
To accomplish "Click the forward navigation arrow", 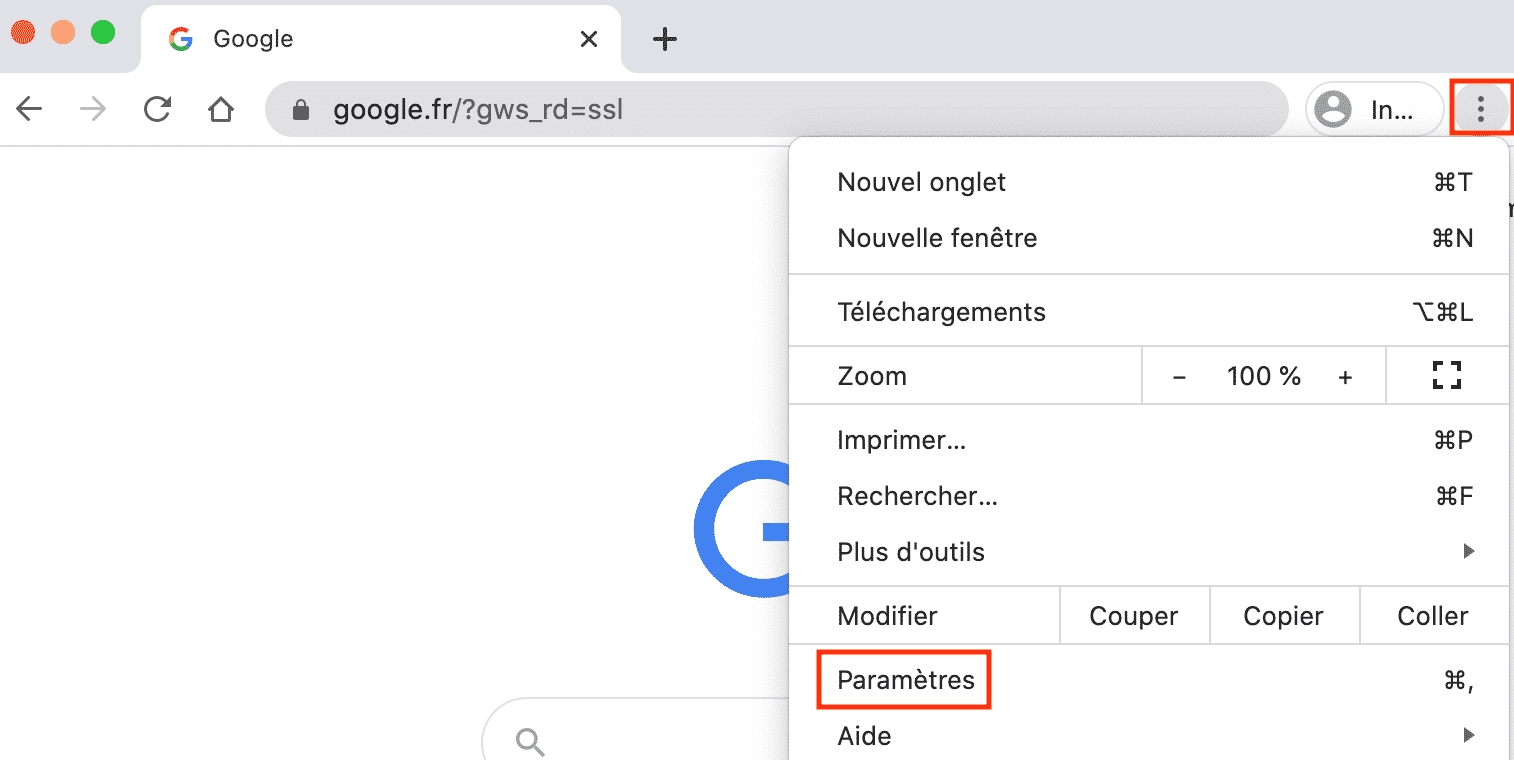I will coord(91,109).
